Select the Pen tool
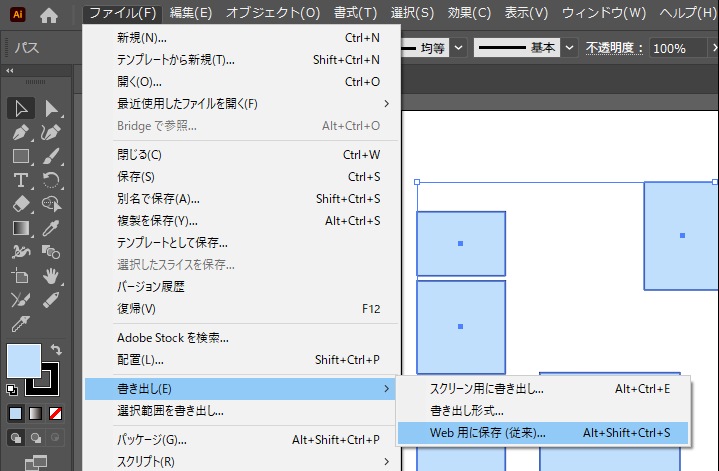Image resolution: width=719 pixels, height=471 pixels. pyautogui.click(x=21, y=132)
